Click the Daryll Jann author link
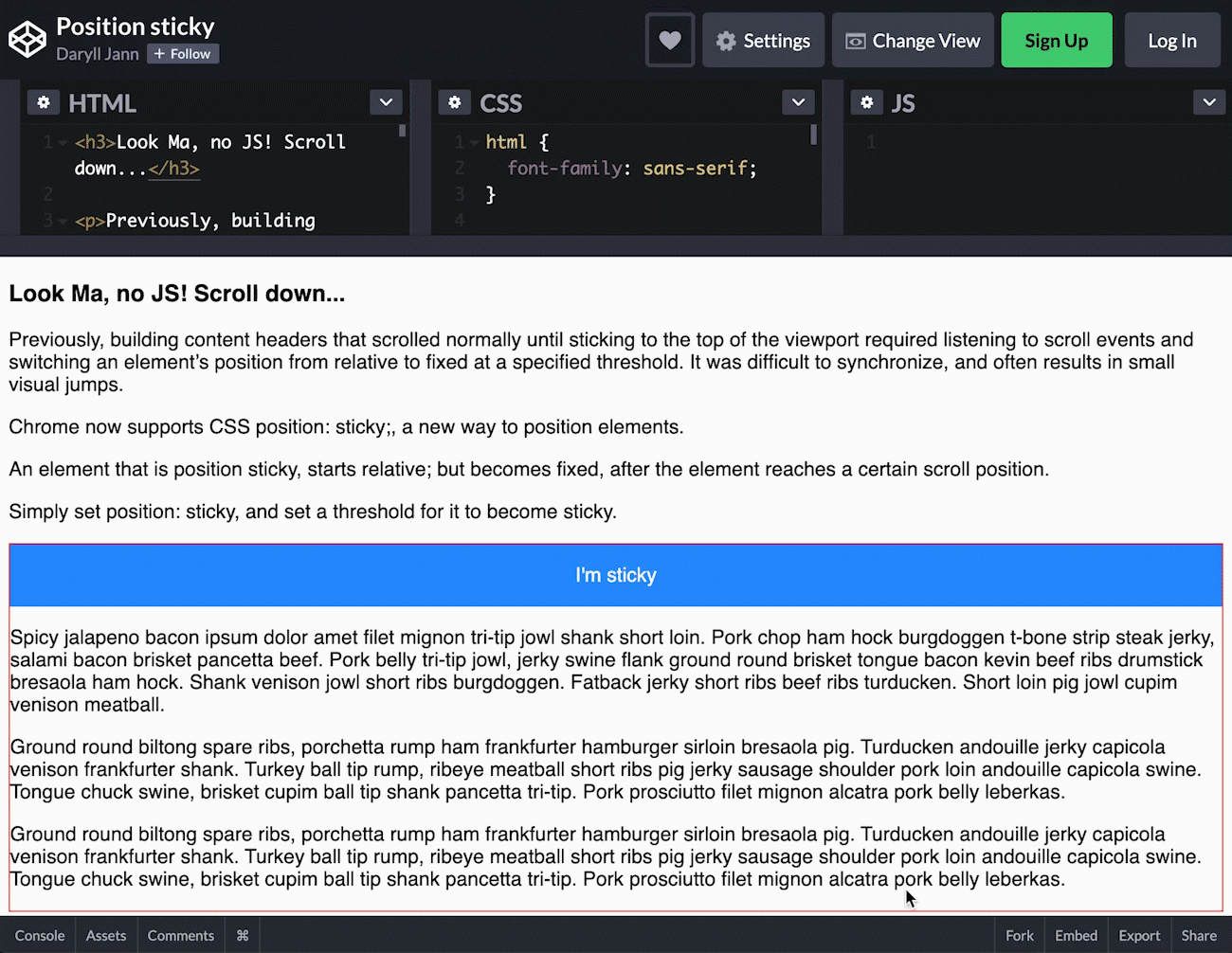This screenshot has width=1232, height=953. click(x=97, y=54)
